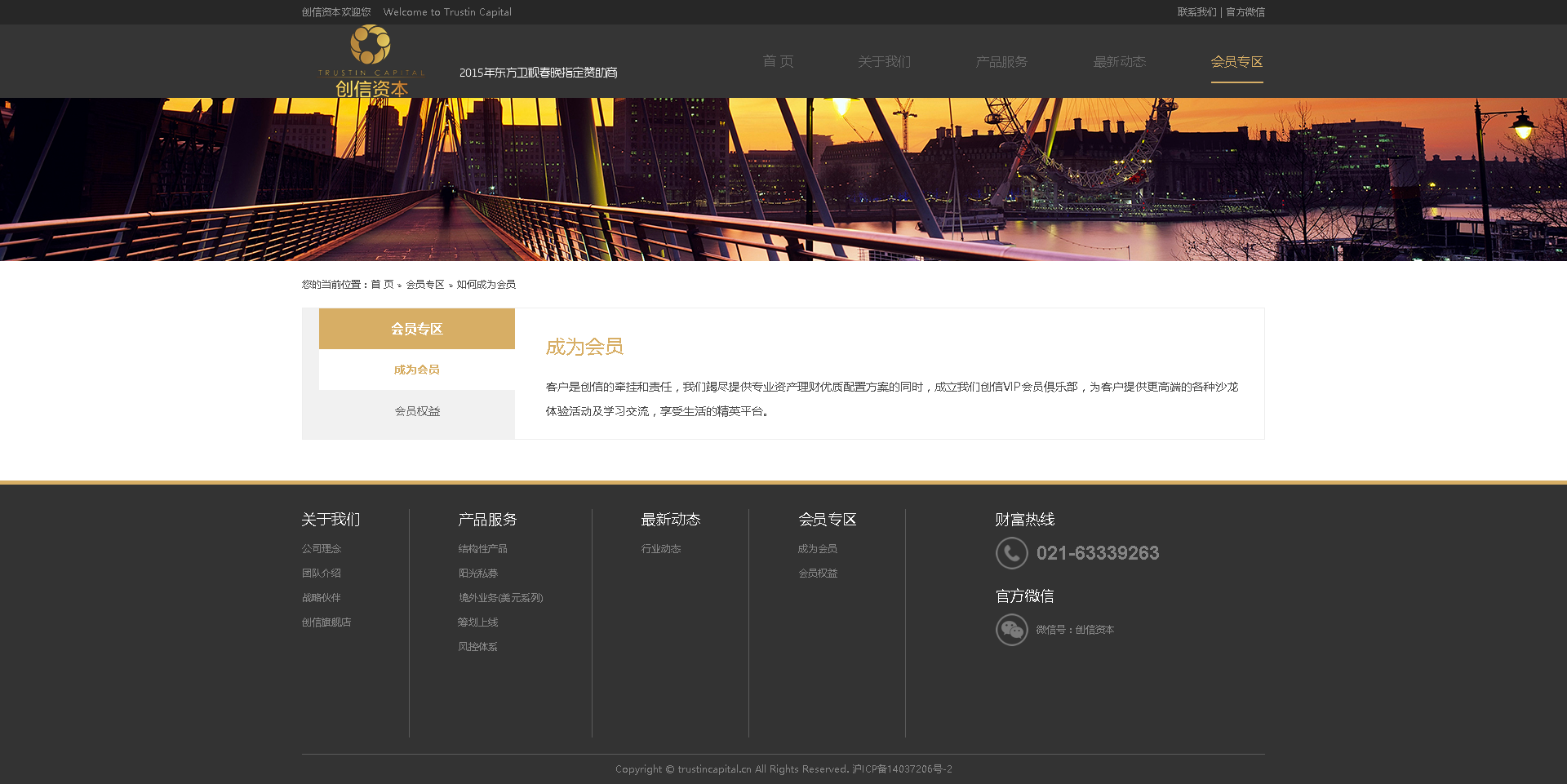Open 境外业务(美元系列) footer link

[x=500, y=598]
